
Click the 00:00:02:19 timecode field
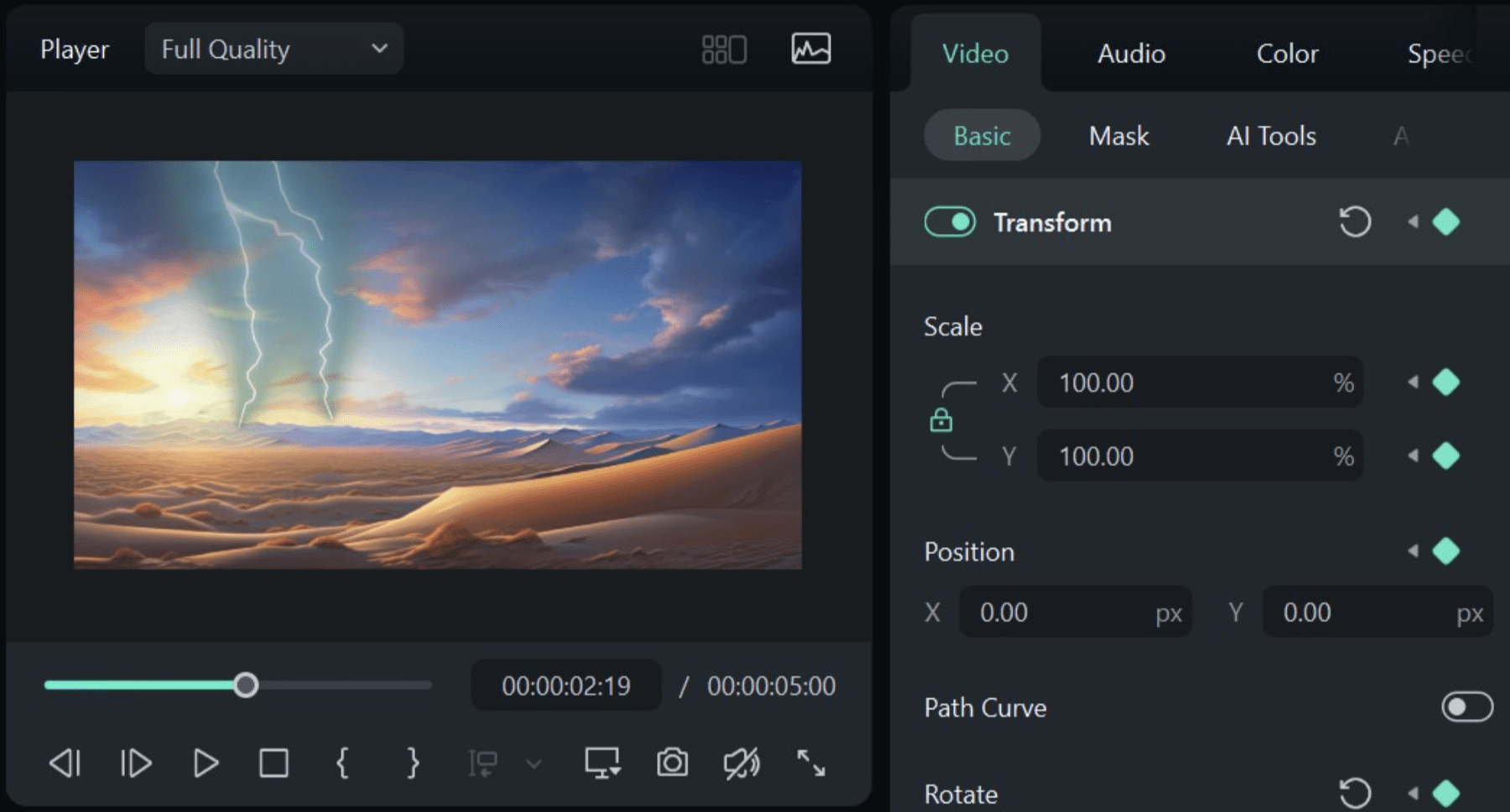point(565,685)
